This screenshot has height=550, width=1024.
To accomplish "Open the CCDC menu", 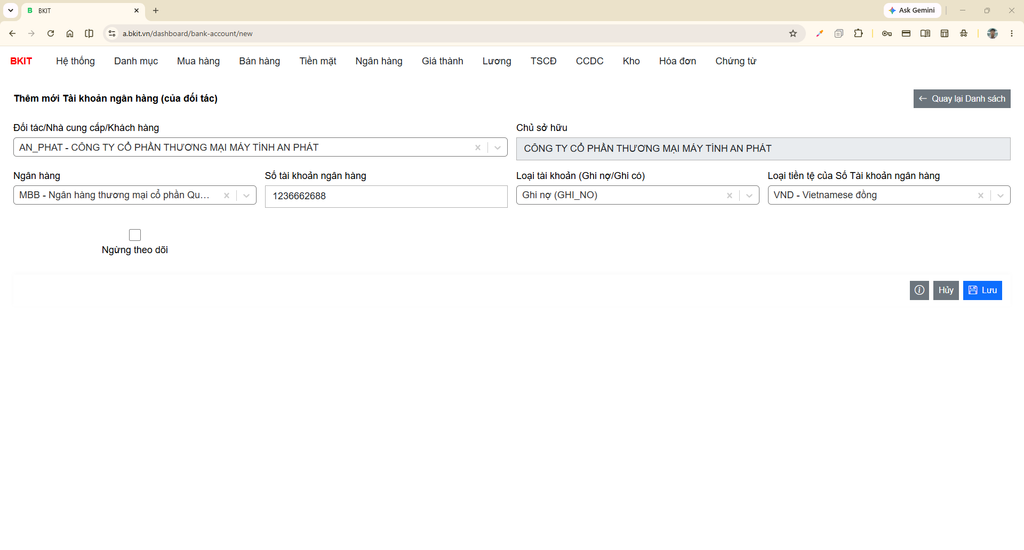I will (589, 61).
